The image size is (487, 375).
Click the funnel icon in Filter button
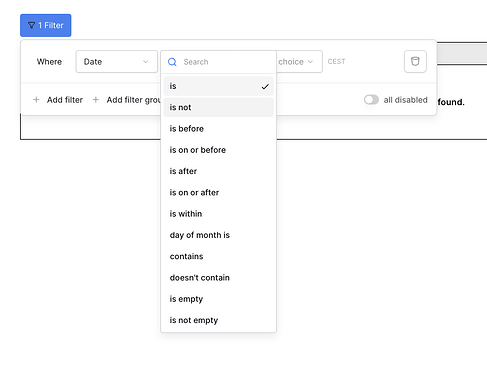31,26
